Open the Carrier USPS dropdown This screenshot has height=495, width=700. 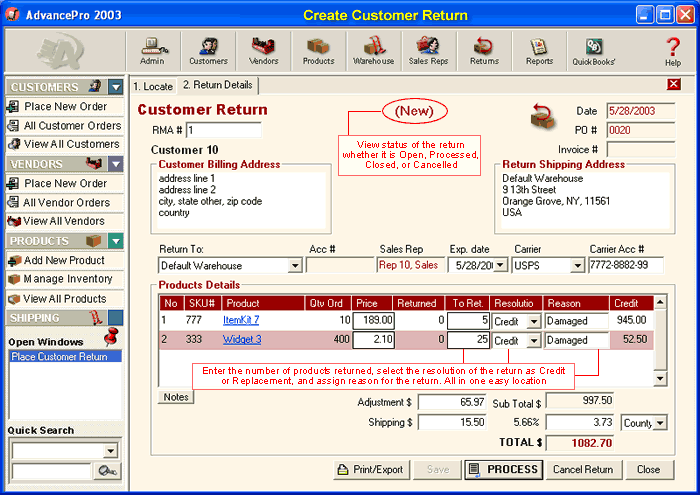577,266
